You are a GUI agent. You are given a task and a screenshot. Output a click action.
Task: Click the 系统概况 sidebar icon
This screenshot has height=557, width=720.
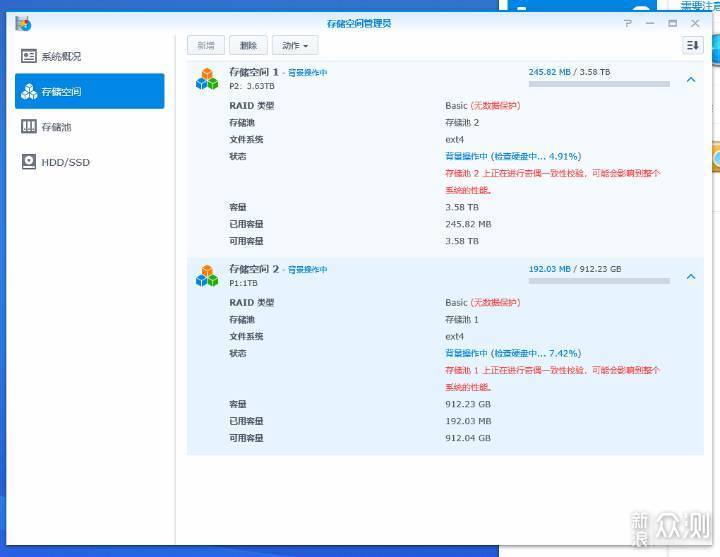click(x=29, y=56)
